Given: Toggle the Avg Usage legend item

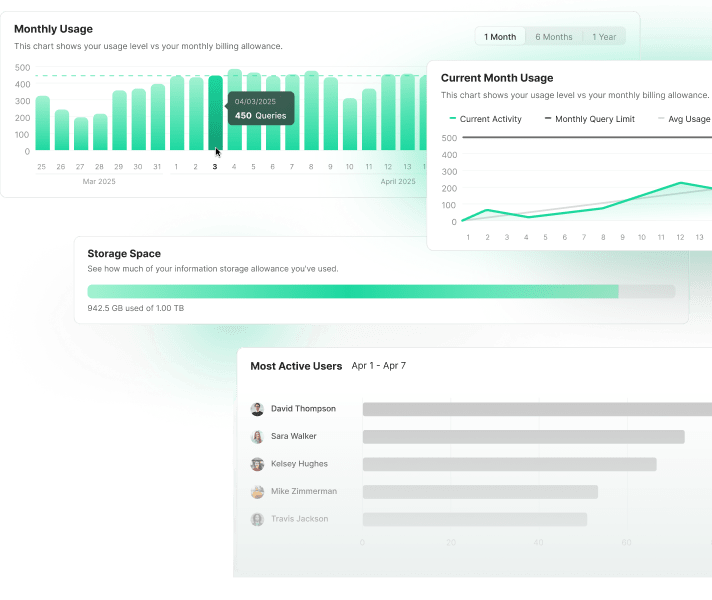Looking at the screenshot, I should click(x=684, y=119).
